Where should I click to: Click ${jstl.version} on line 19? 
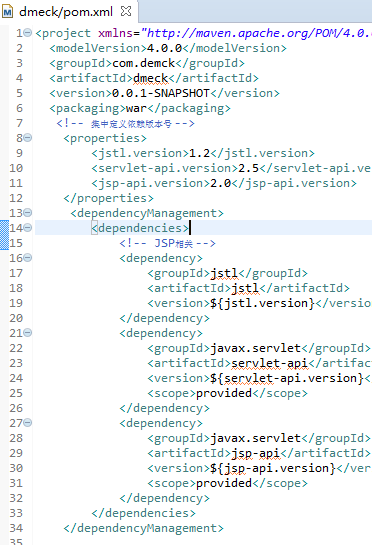[262, 303]
